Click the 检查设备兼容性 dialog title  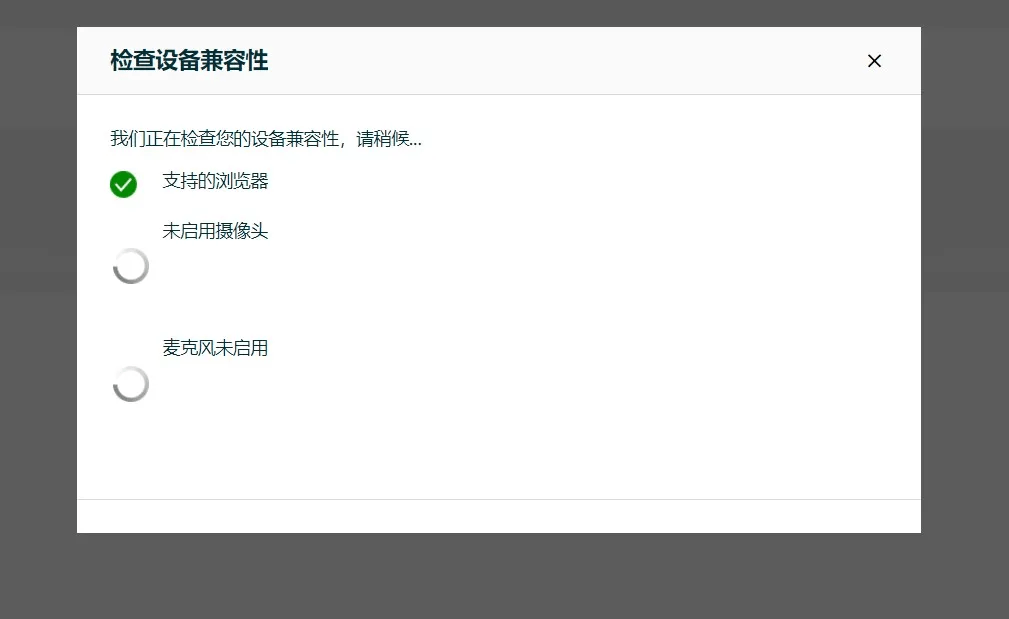pyautogui.click(x=189, y=61)
